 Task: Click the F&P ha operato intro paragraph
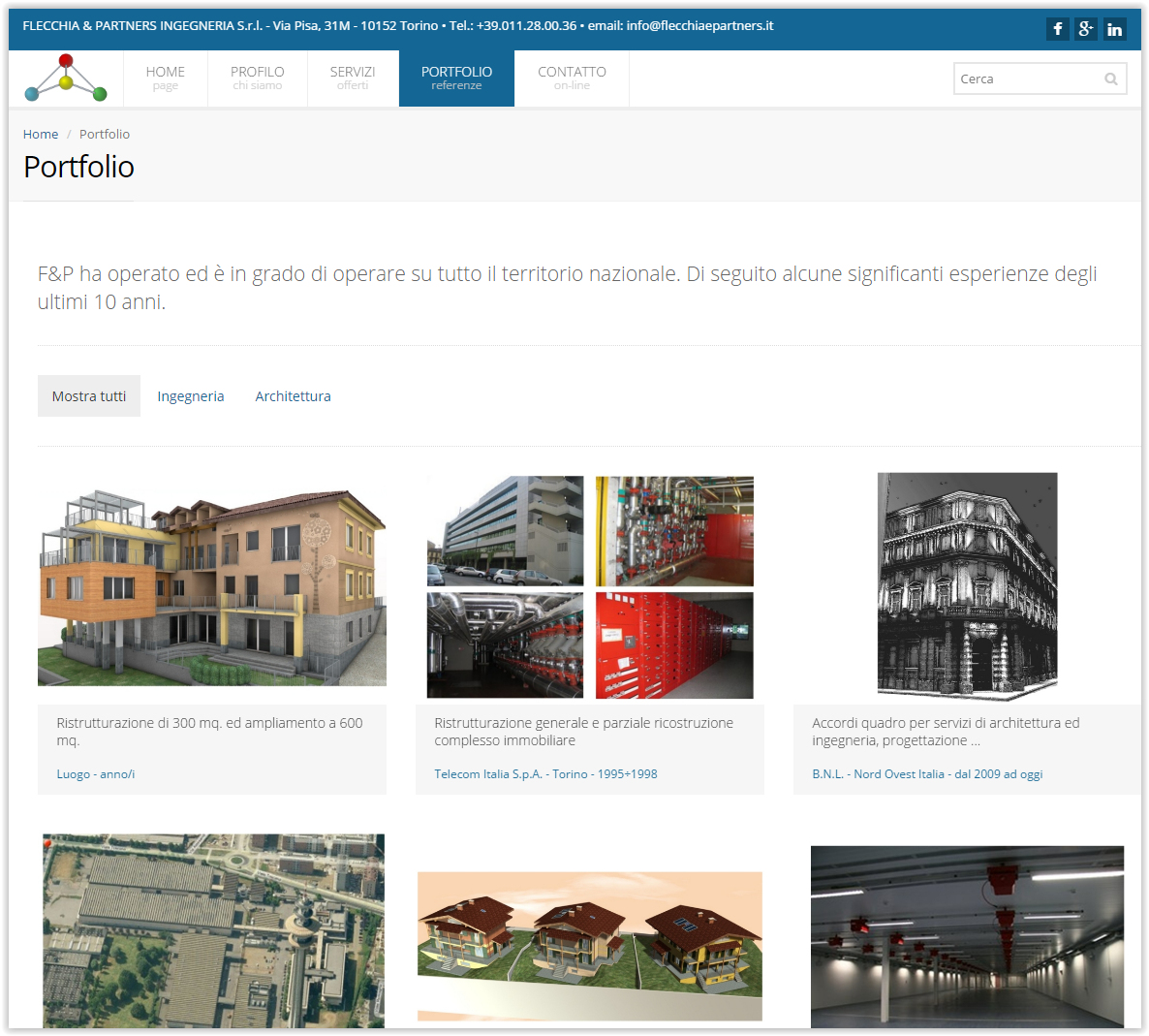567,288
